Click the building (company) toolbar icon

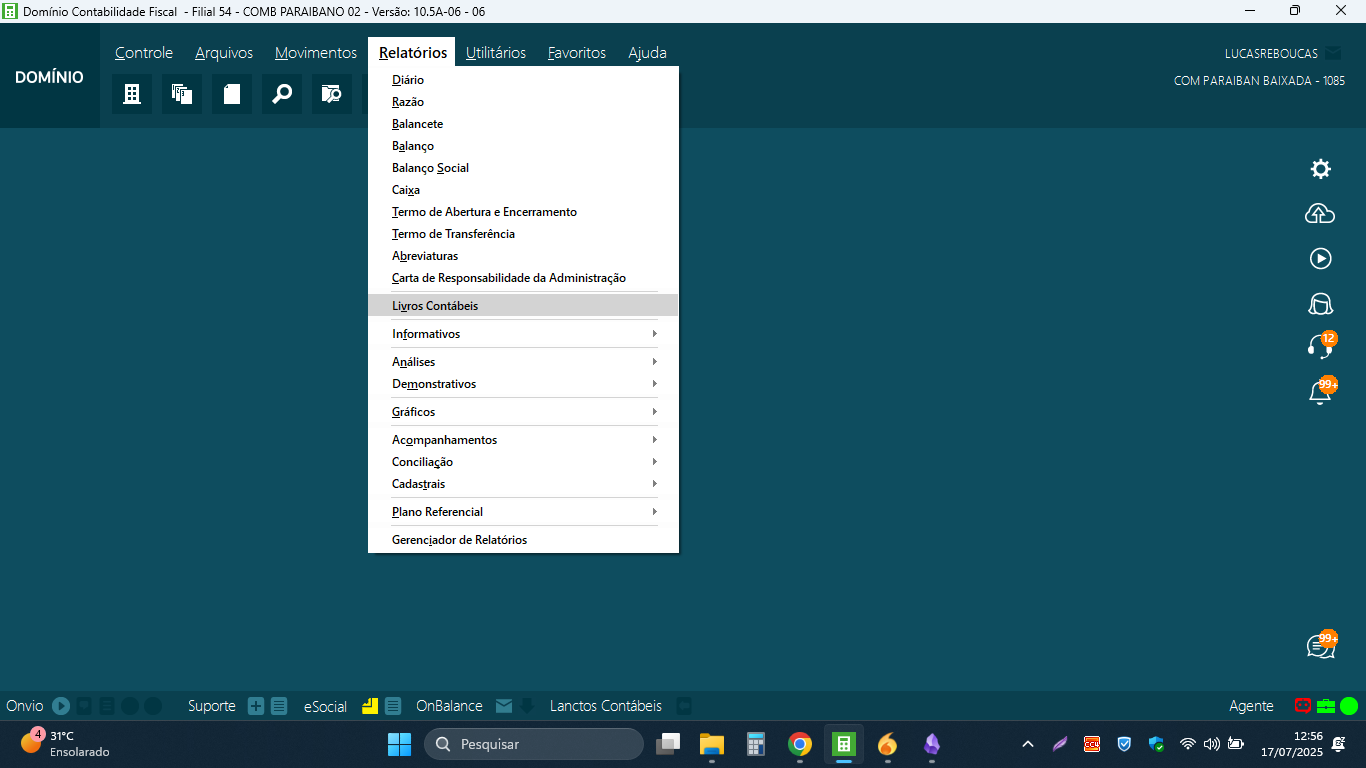click(x=132, y=94)
